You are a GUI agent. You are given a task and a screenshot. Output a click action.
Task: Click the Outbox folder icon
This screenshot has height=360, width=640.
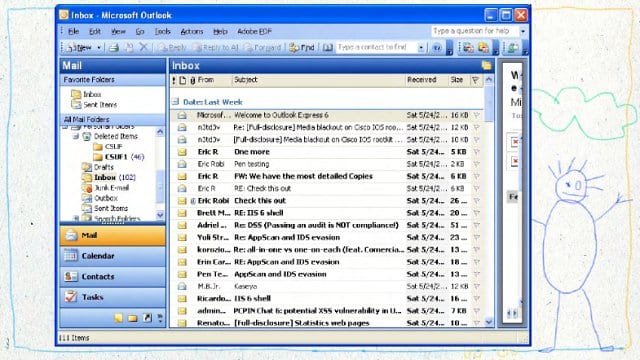(87, 198)
